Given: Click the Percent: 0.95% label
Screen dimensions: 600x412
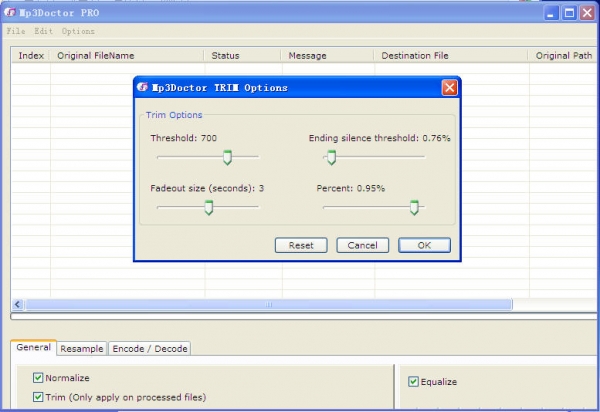Looking at the screenshot, I should point(351,188).
